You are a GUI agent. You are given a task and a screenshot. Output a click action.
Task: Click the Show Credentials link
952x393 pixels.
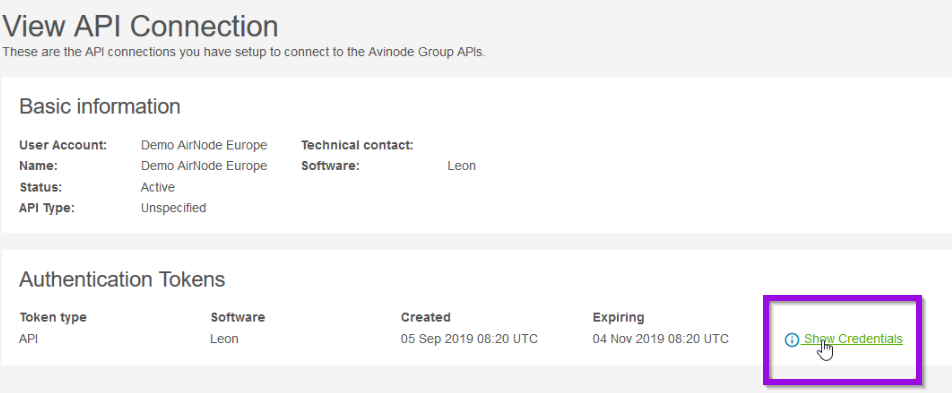coord(852,339)
